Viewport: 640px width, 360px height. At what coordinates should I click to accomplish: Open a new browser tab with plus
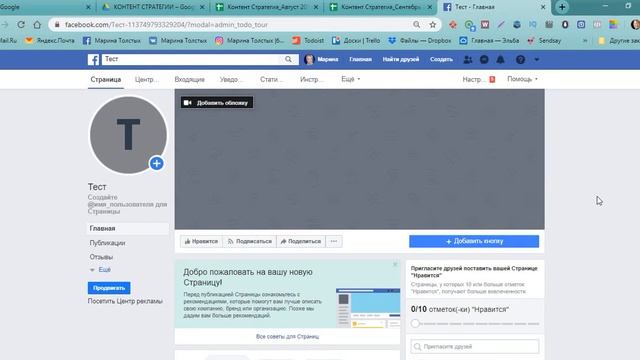pyautogui.click(x=562, y=7)
